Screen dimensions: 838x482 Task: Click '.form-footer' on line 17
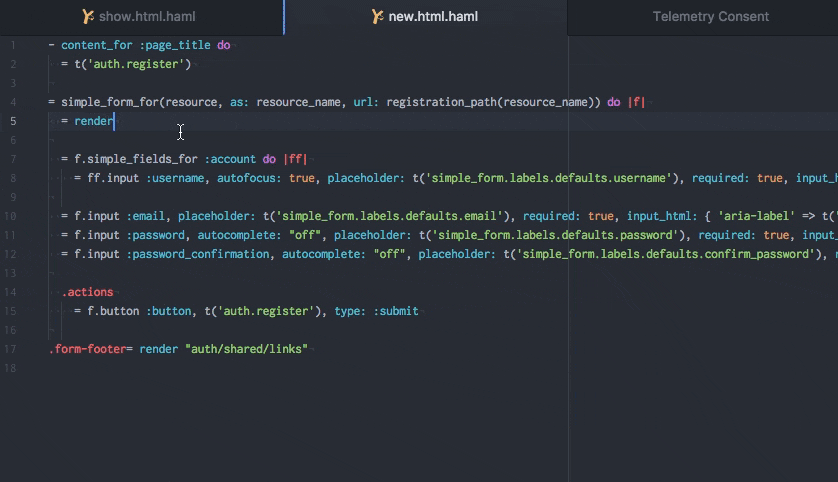pyautogui.click(x=87, y=349)
